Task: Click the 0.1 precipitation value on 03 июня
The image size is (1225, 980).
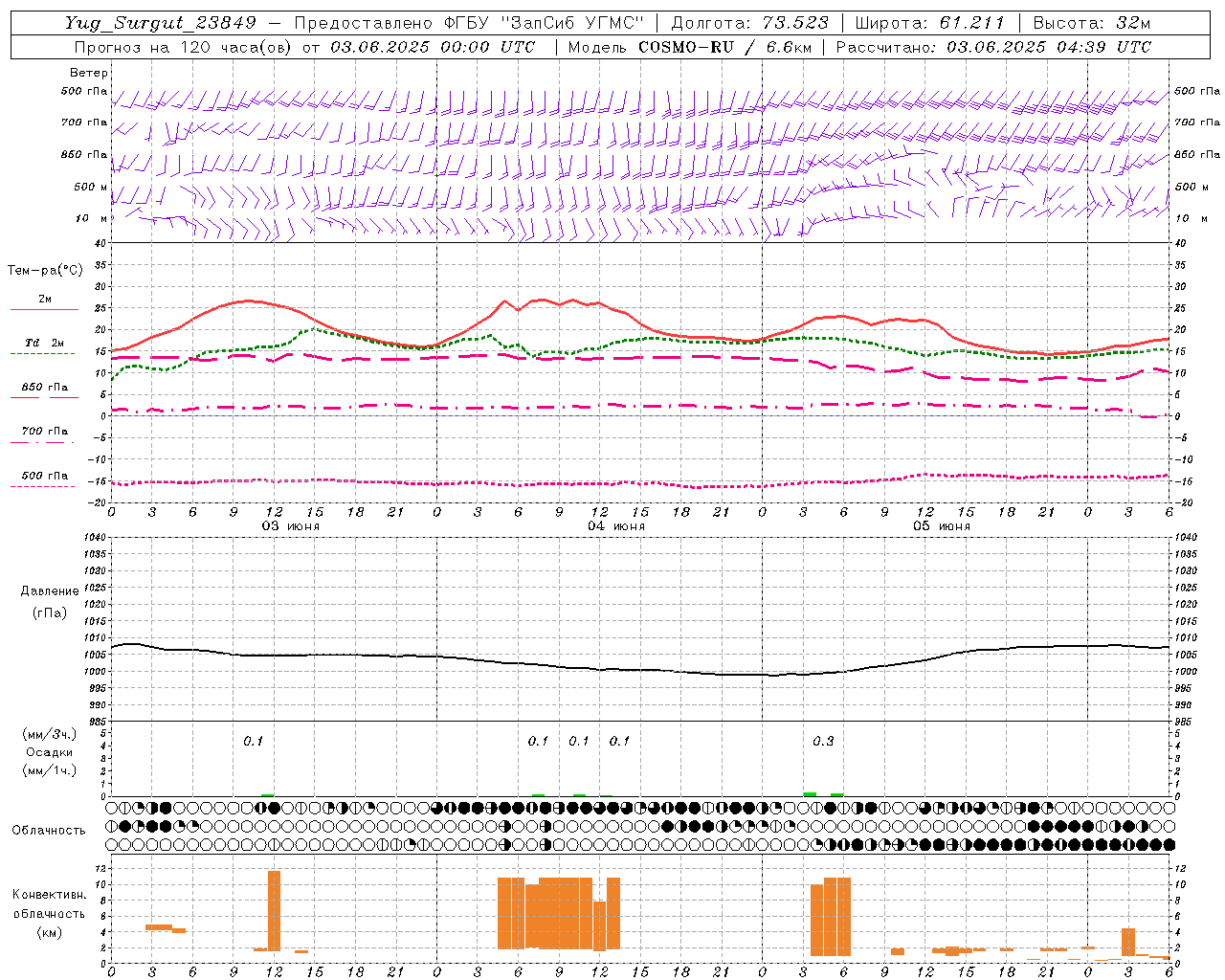Action: [253, 742]
